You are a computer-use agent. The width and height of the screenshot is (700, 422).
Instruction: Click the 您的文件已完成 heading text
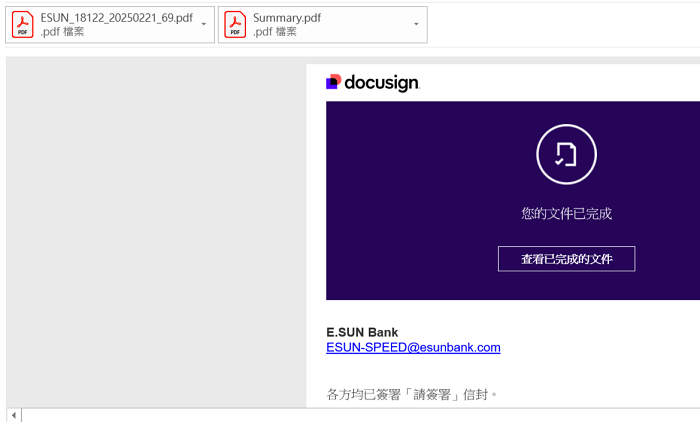[566, 213]
